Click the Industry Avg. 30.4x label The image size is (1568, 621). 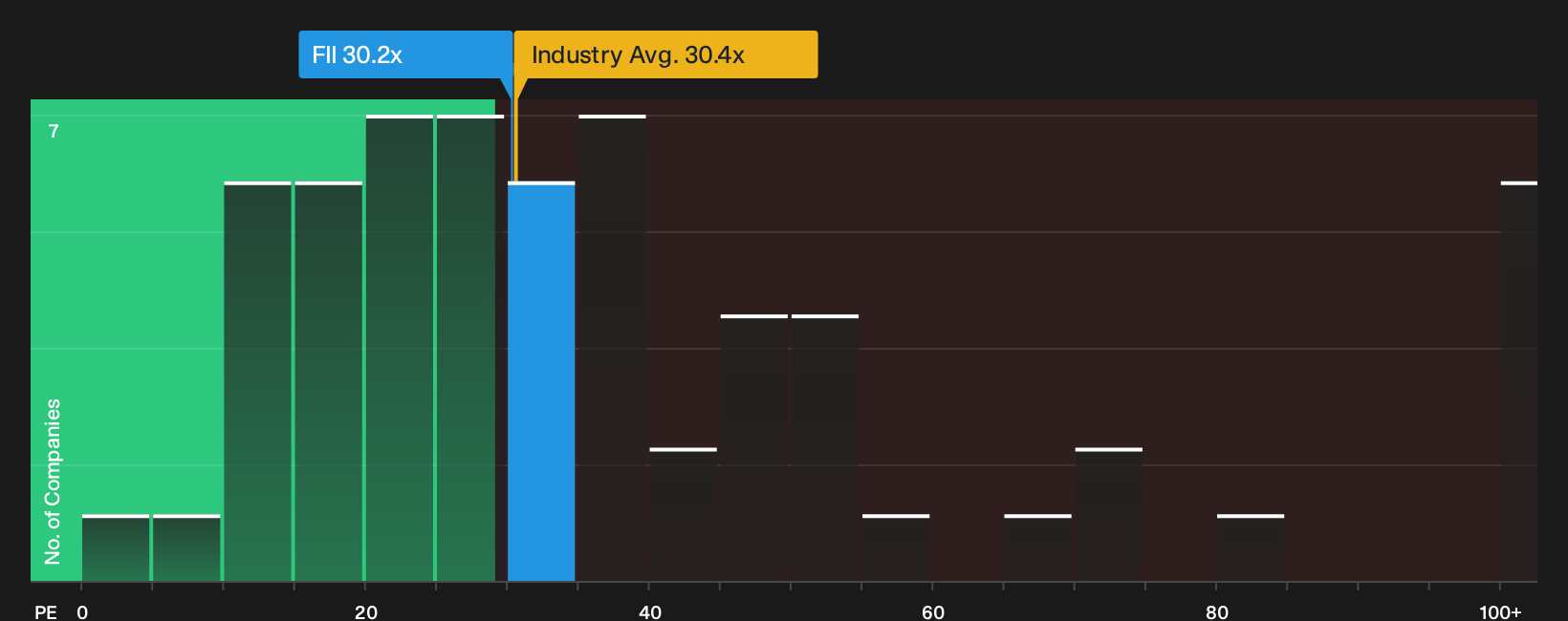[666, 54]
